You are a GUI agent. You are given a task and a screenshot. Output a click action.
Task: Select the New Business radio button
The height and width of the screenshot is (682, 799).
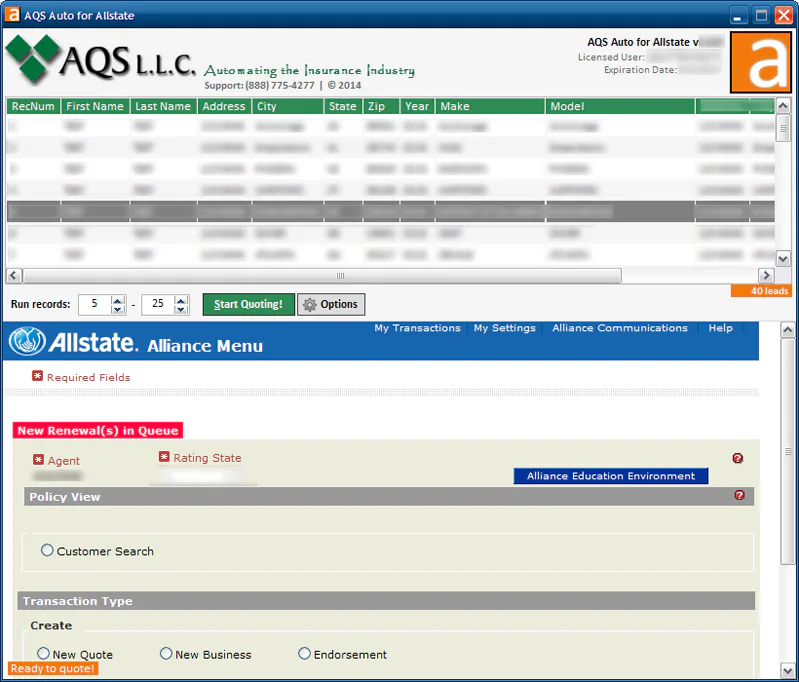(166, 653)
